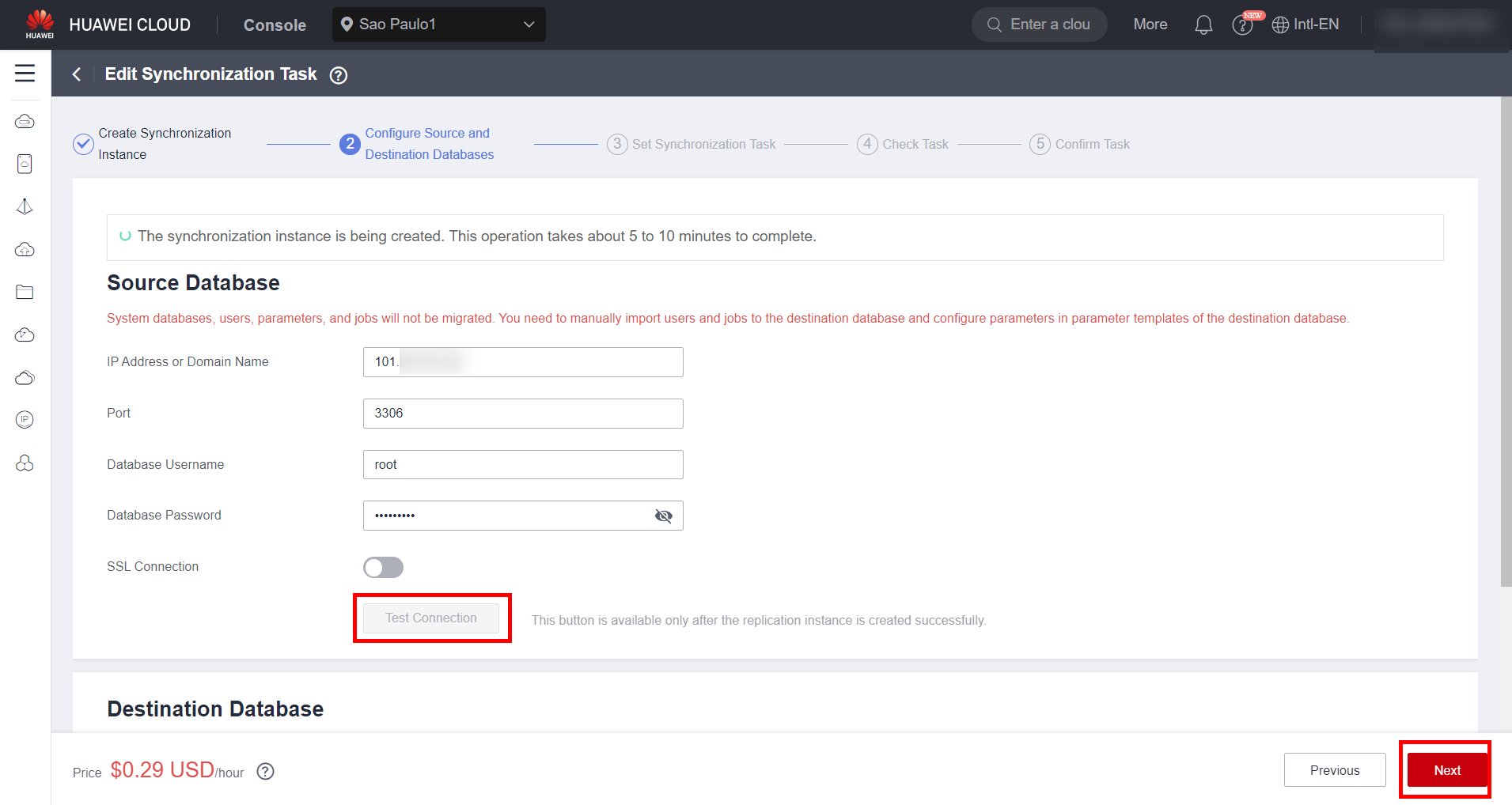This screenshot has height=805, width=1512.
Task: Show the database password with eye icon
Action: click(x=663, y=516)
